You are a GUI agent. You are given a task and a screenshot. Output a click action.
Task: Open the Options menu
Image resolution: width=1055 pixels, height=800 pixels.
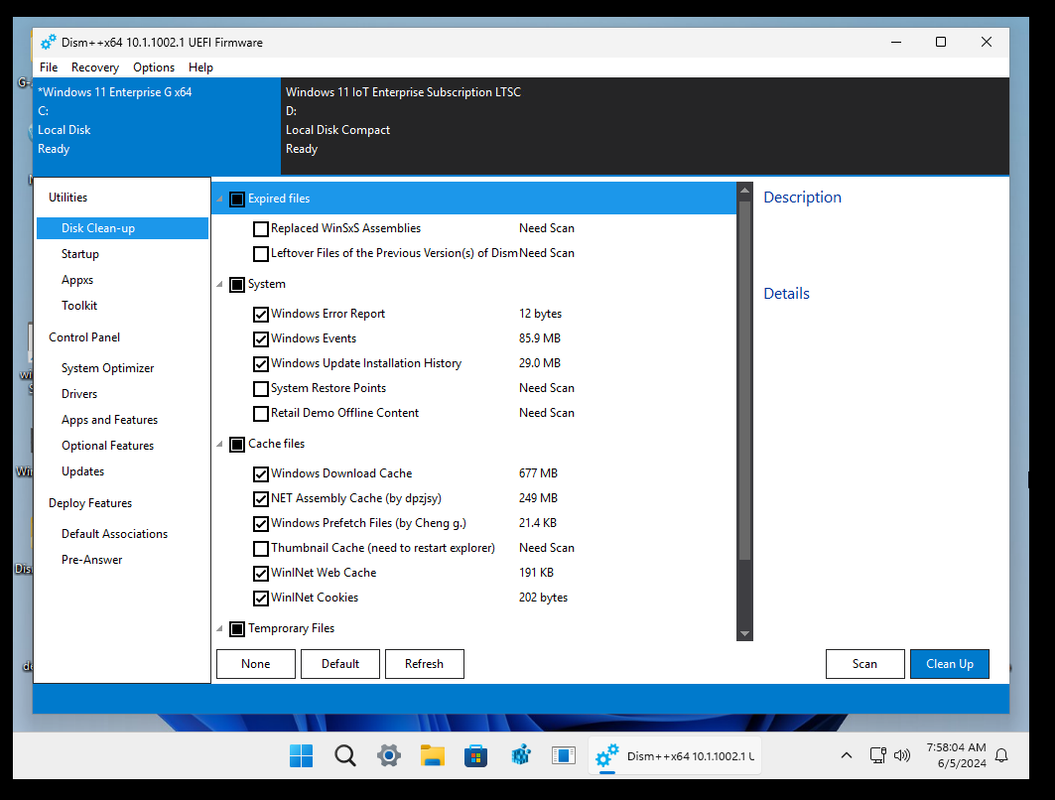[x=153, y=67]
